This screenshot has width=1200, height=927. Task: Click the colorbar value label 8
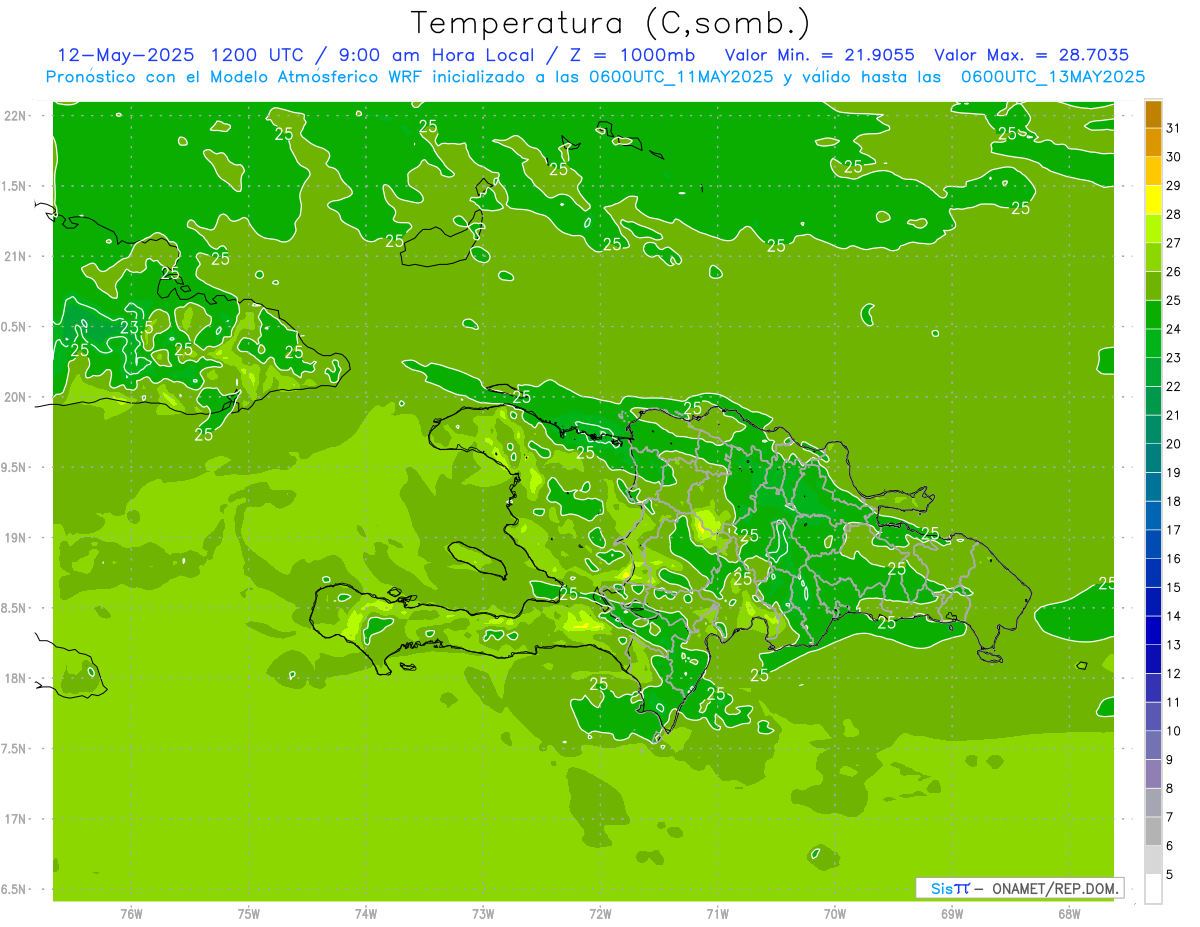pyautogui.click(x=1170, y=788)
